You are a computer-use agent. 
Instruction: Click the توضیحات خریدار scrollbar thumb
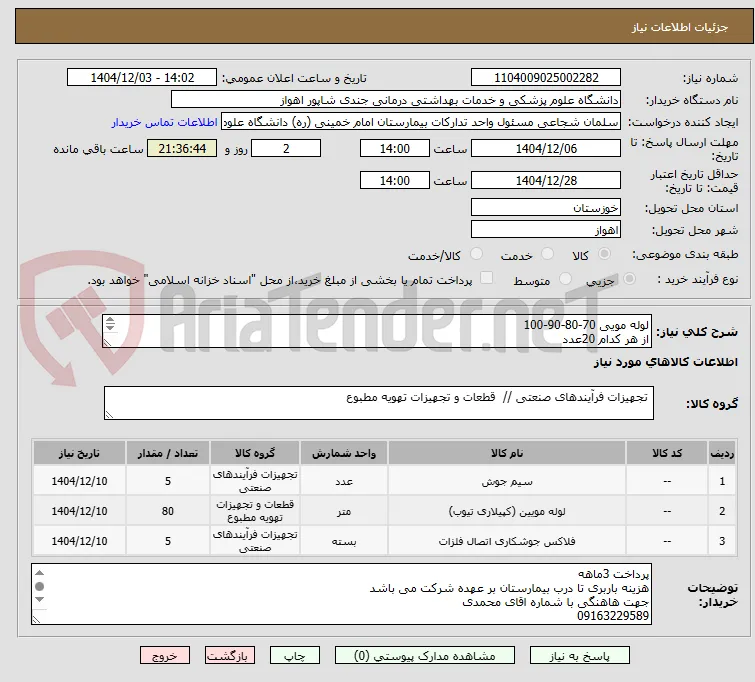coord(39,586)
